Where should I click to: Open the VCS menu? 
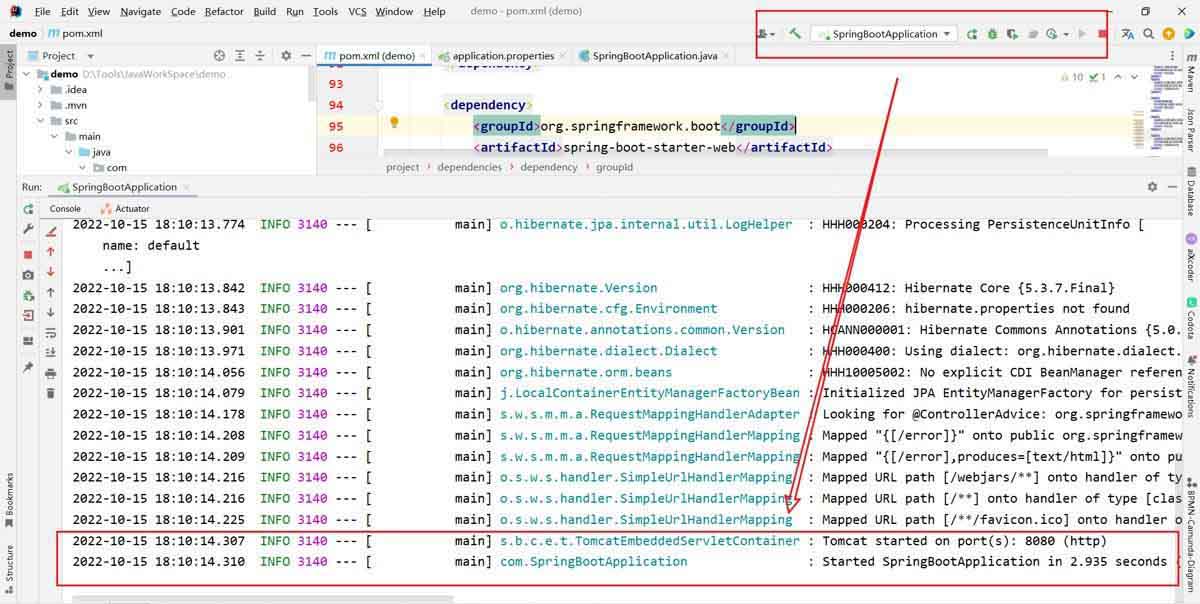pos(357,11)
